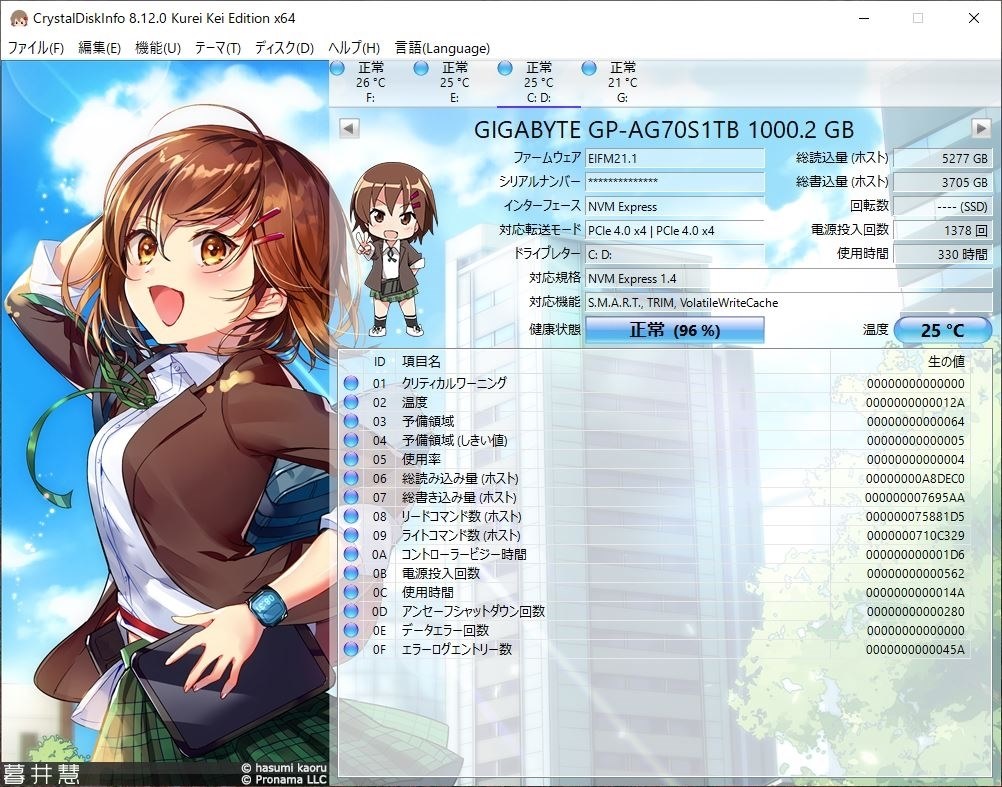This screenshot has width=1002, height=787.
Task: Click status orb for ライトコマンド数 row
Action: [x=351, y=535]
